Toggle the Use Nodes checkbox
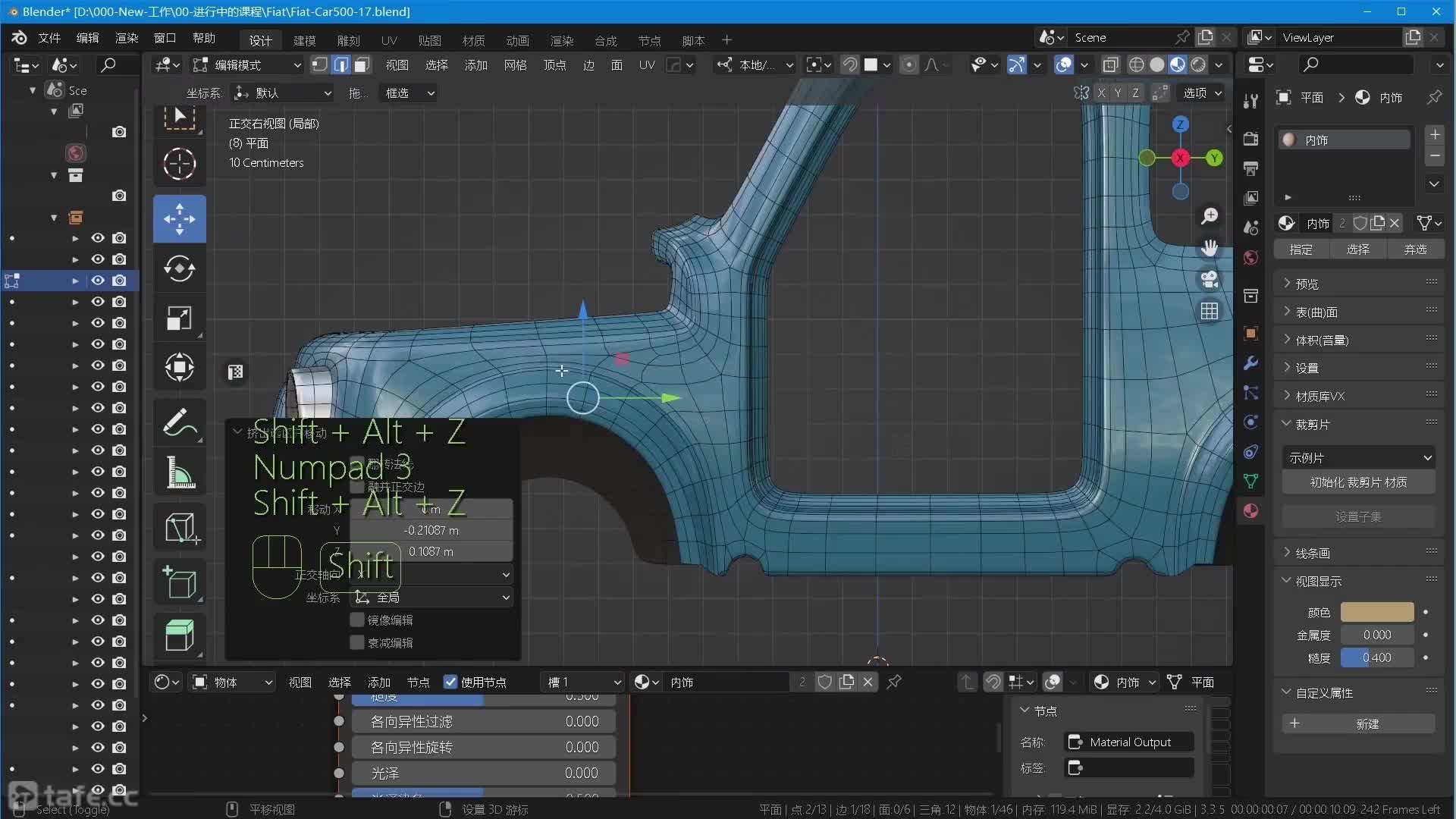This screenshot has width=1456, height=819. (450, 682)
